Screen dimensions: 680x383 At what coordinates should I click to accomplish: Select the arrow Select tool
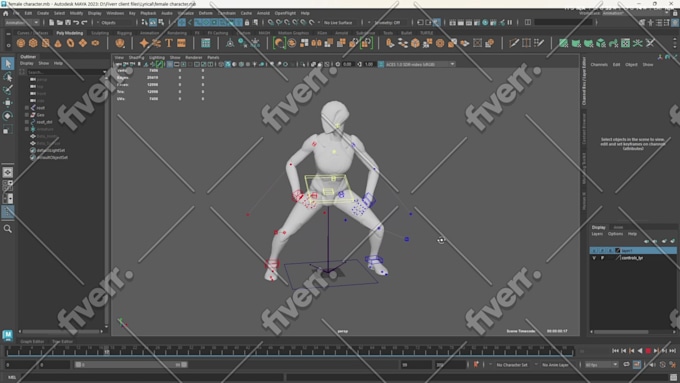coord(8,64)
